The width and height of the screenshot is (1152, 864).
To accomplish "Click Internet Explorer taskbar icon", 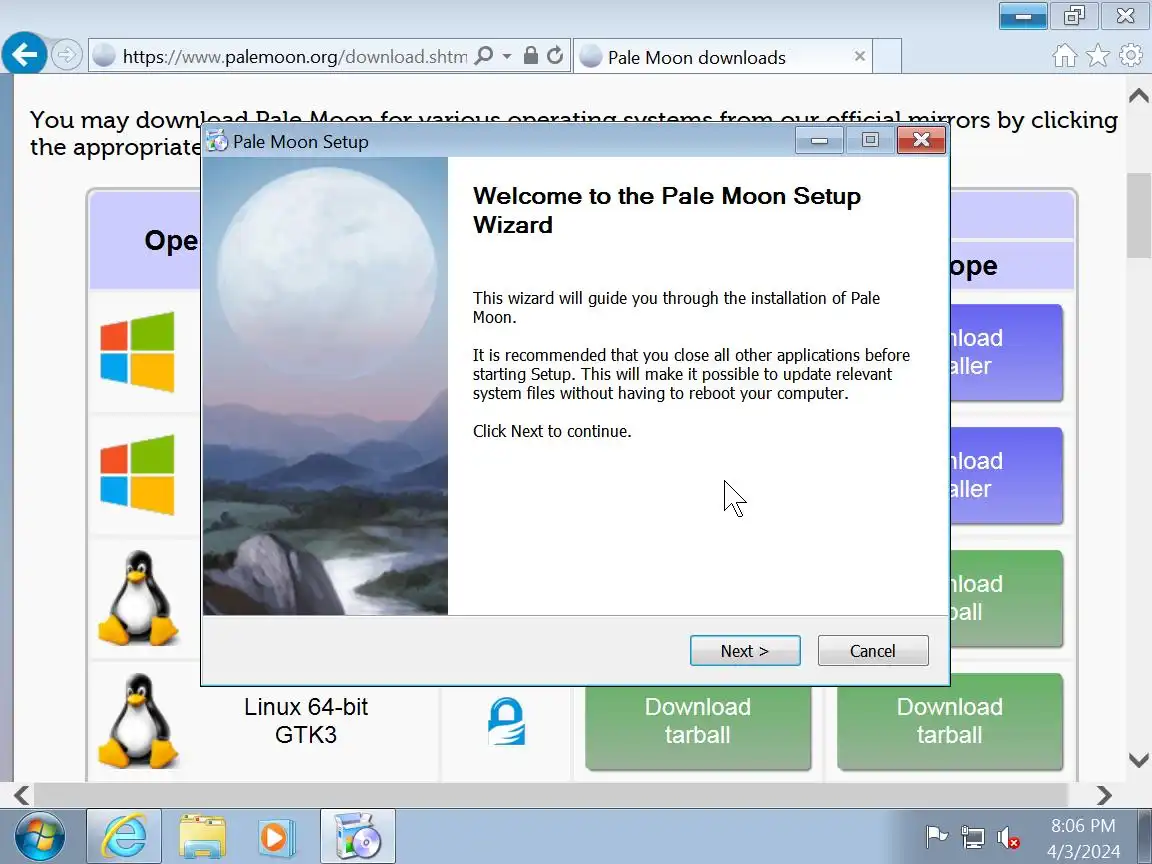I will (123, 836).
